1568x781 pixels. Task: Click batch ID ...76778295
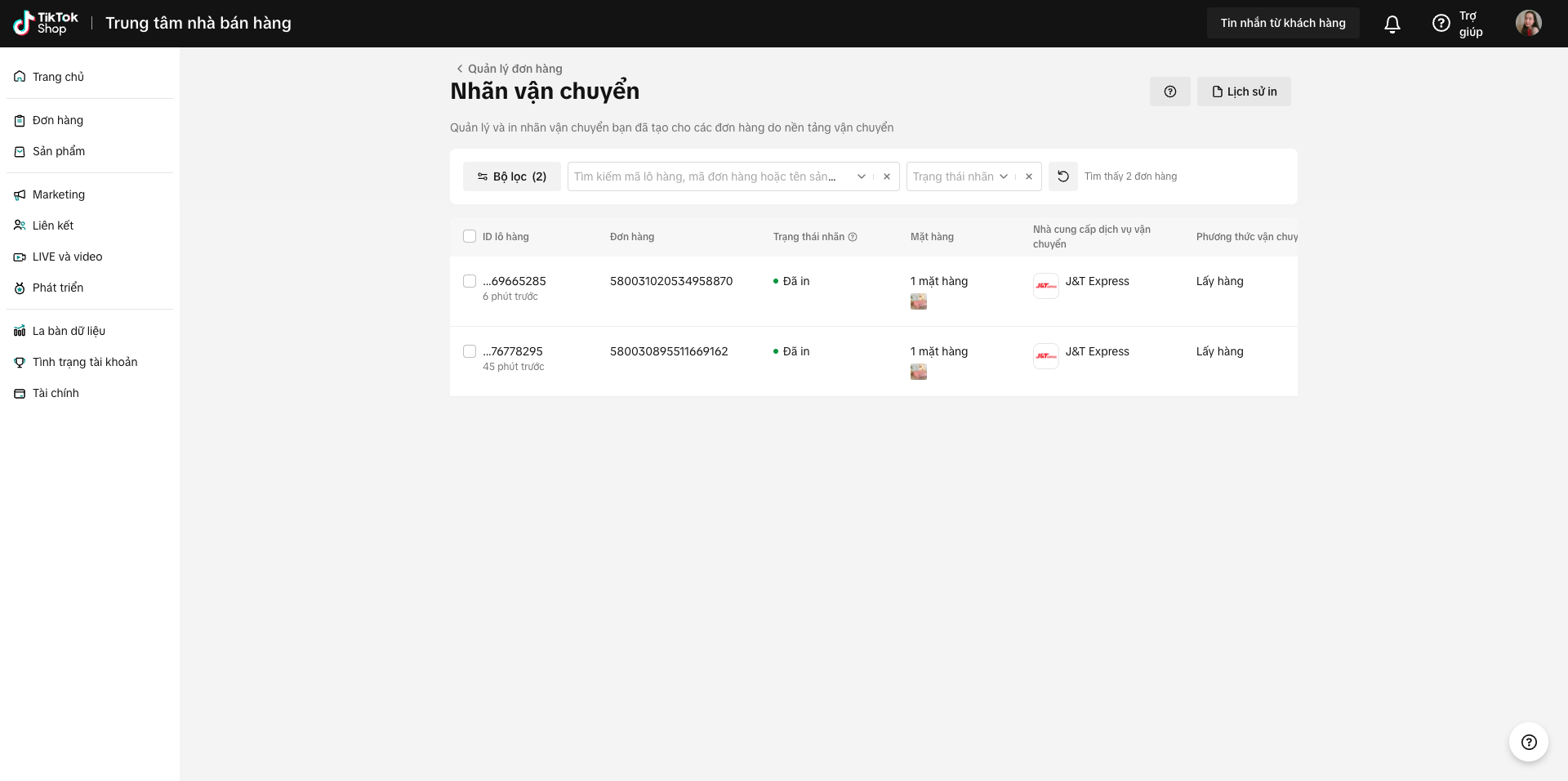coord(513,351)
